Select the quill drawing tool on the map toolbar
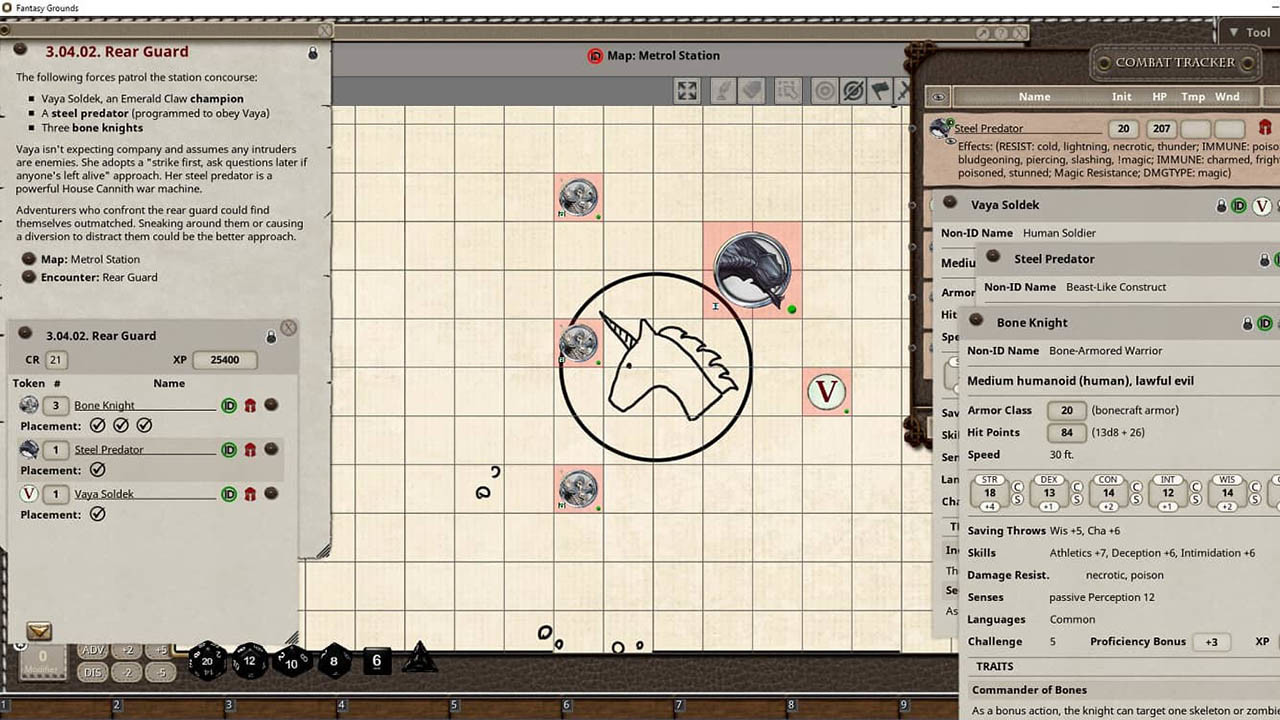This screenshot has width=1280, height=720. (x=722, y=91)
